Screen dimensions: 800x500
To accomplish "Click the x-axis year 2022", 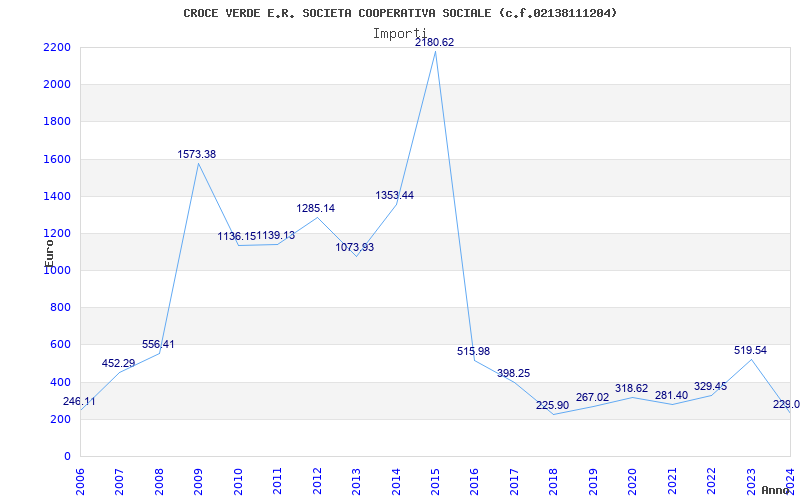I will tap(711, 481).
